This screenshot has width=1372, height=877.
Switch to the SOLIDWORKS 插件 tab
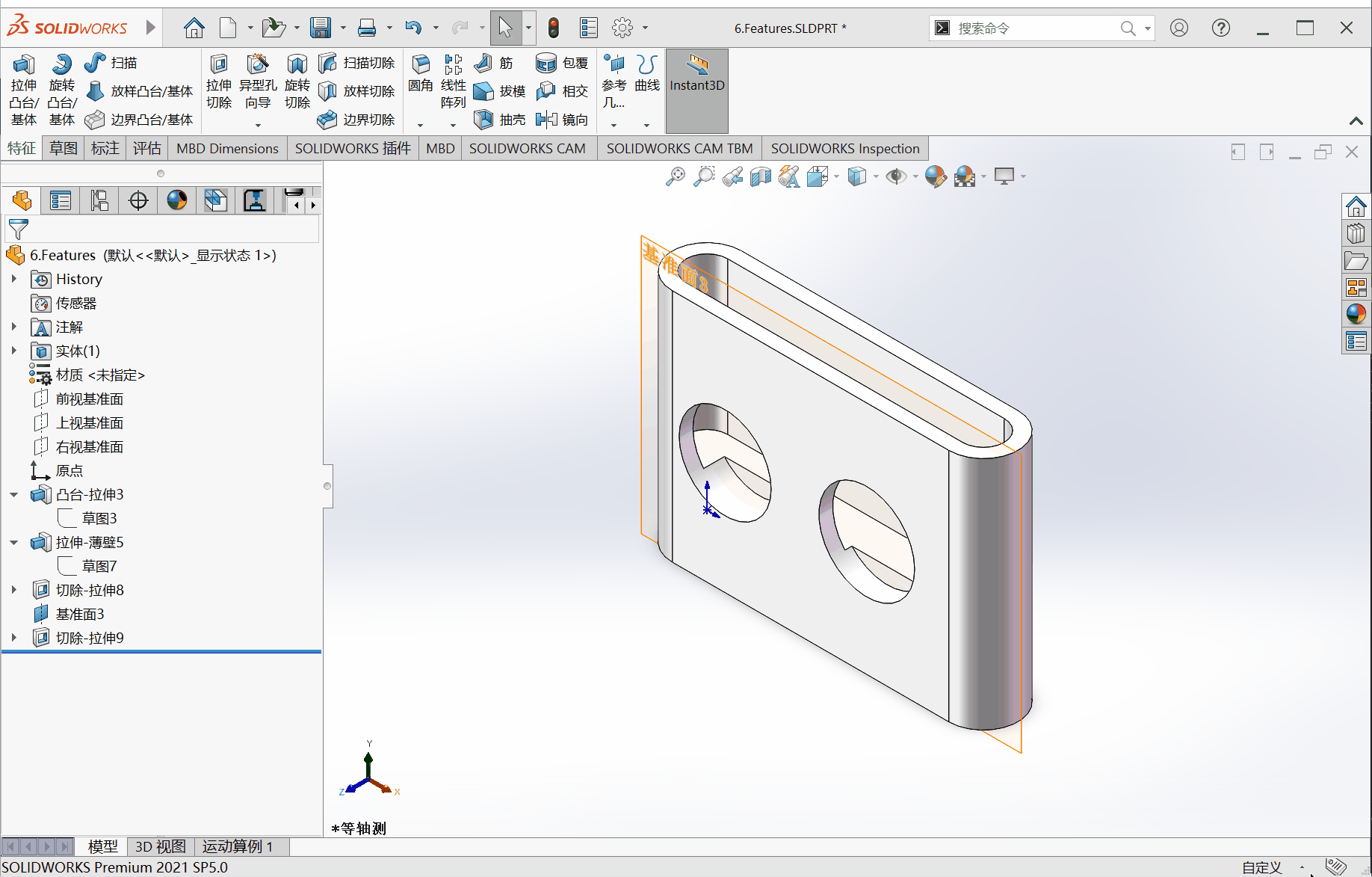tap(353, 148)
